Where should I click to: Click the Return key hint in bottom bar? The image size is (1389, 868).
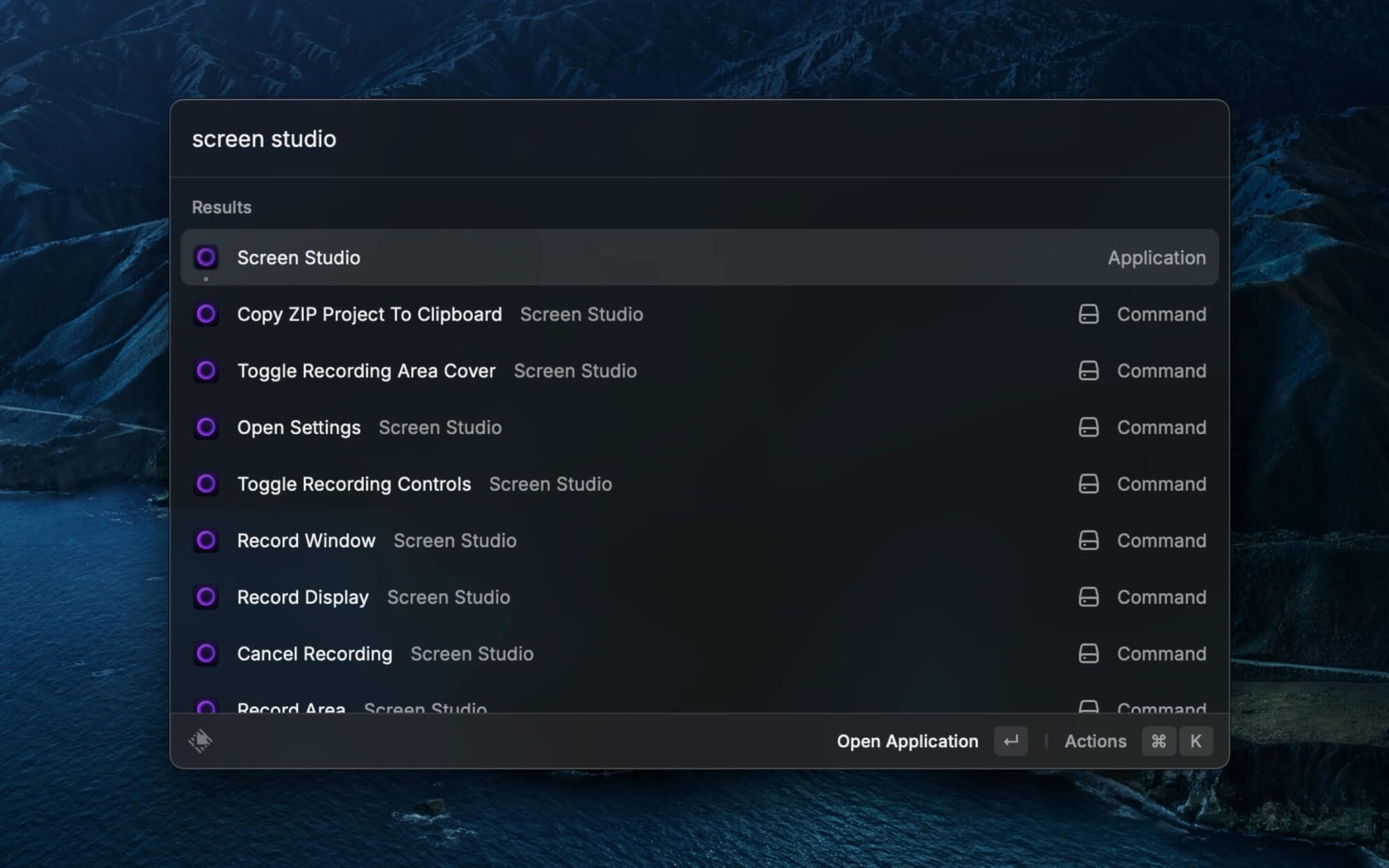pos(1010,742)
